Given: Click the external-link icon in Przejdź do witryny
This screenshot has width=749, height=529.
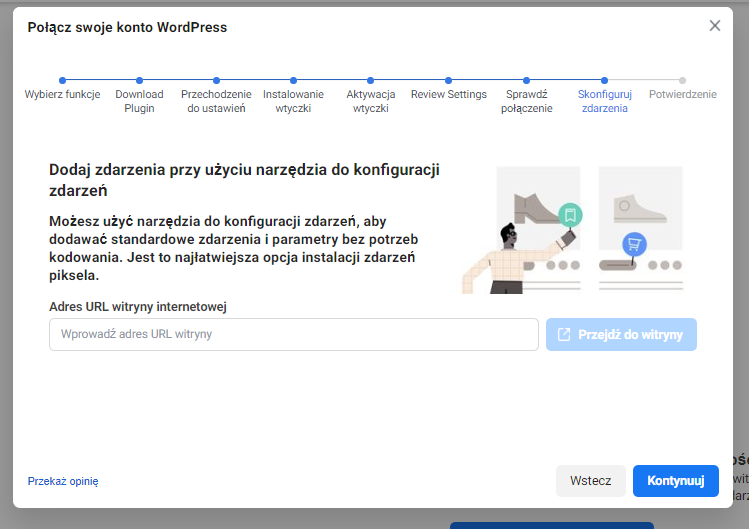Looking at the screenshot, I should pos(564,335).
